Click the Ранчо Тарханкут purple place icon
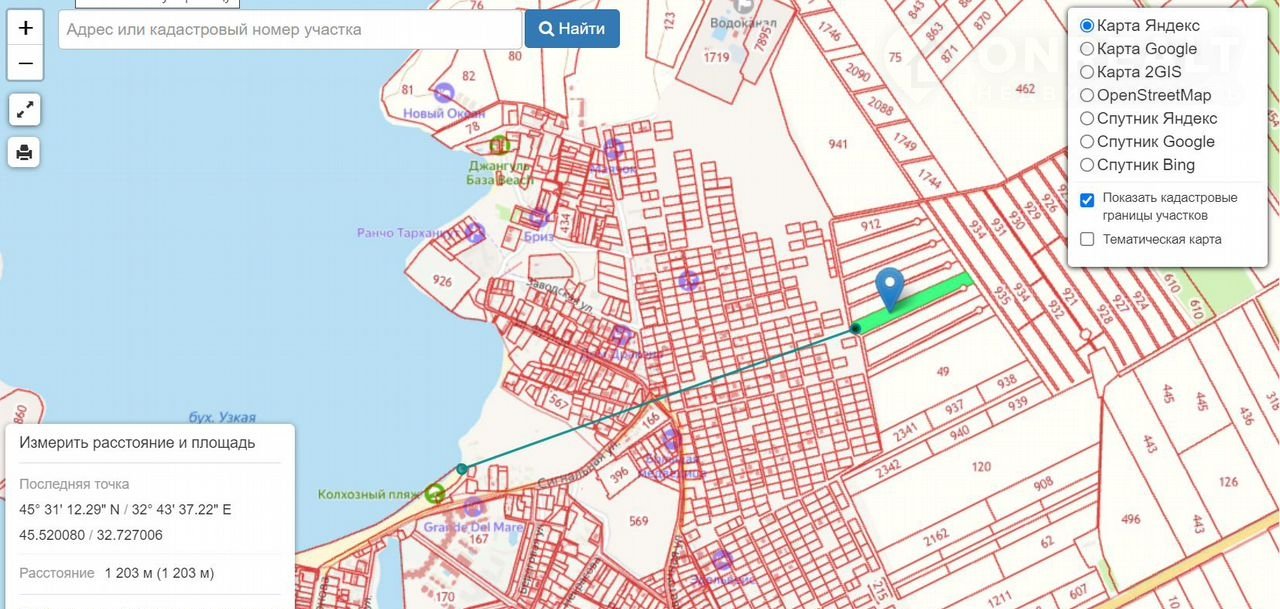Image resolution: width=1280 pixels, height=609 pixels. pos(475,233)
